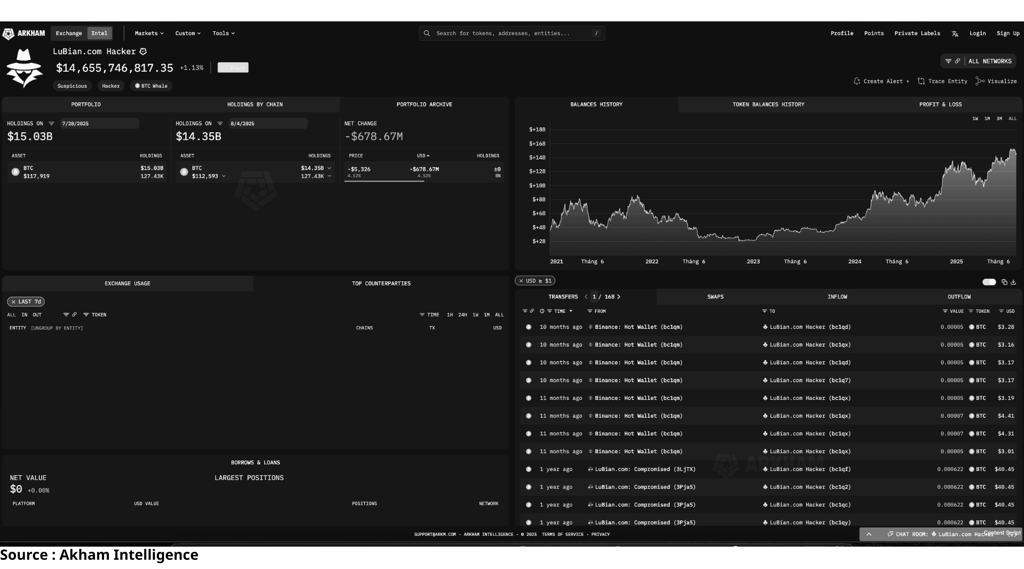This screenshot has width=1024, height=569.
Task: Open the Inflow tab
Action: 837,297
